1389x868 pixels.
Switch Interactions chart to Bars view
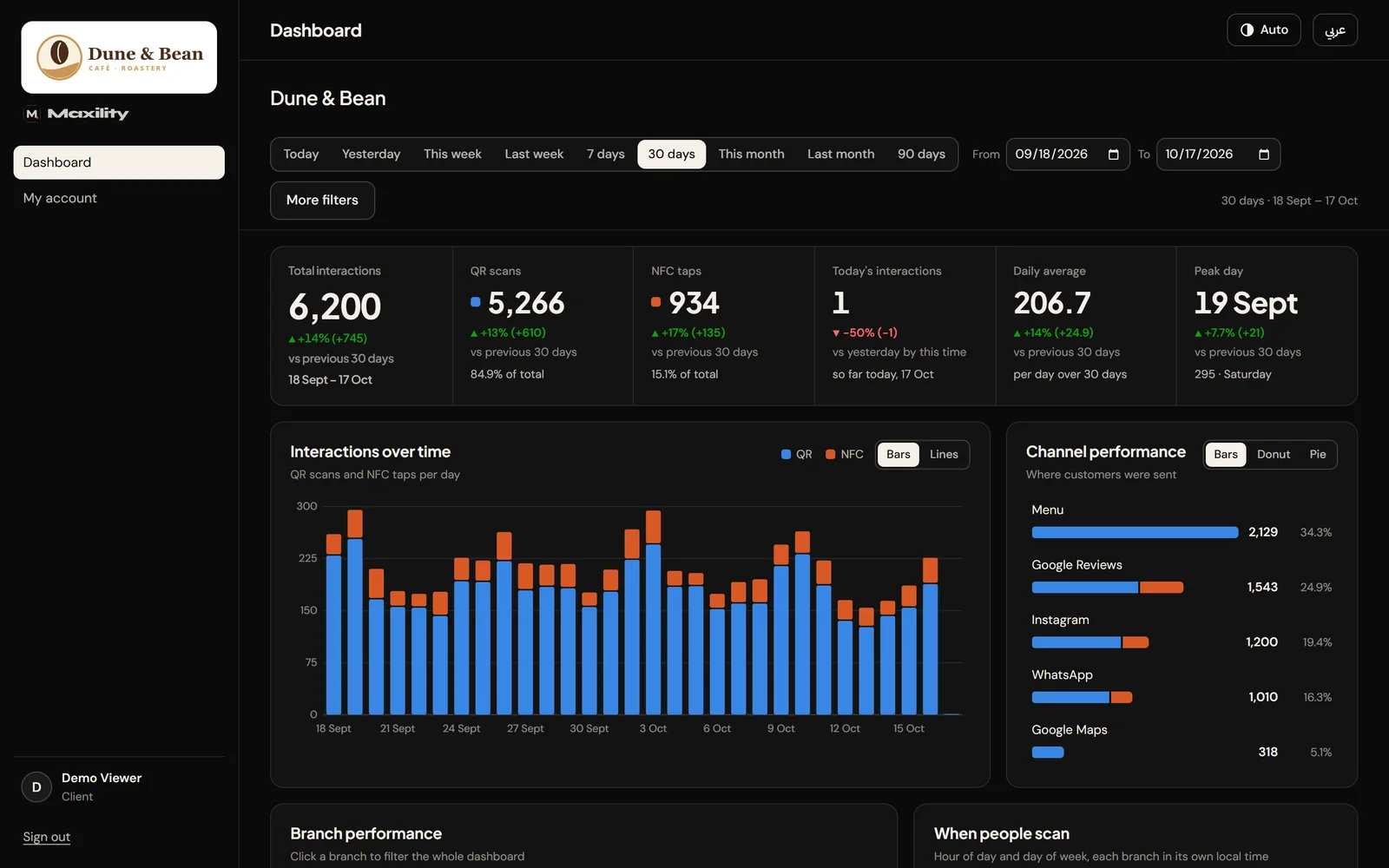[899, 454]
